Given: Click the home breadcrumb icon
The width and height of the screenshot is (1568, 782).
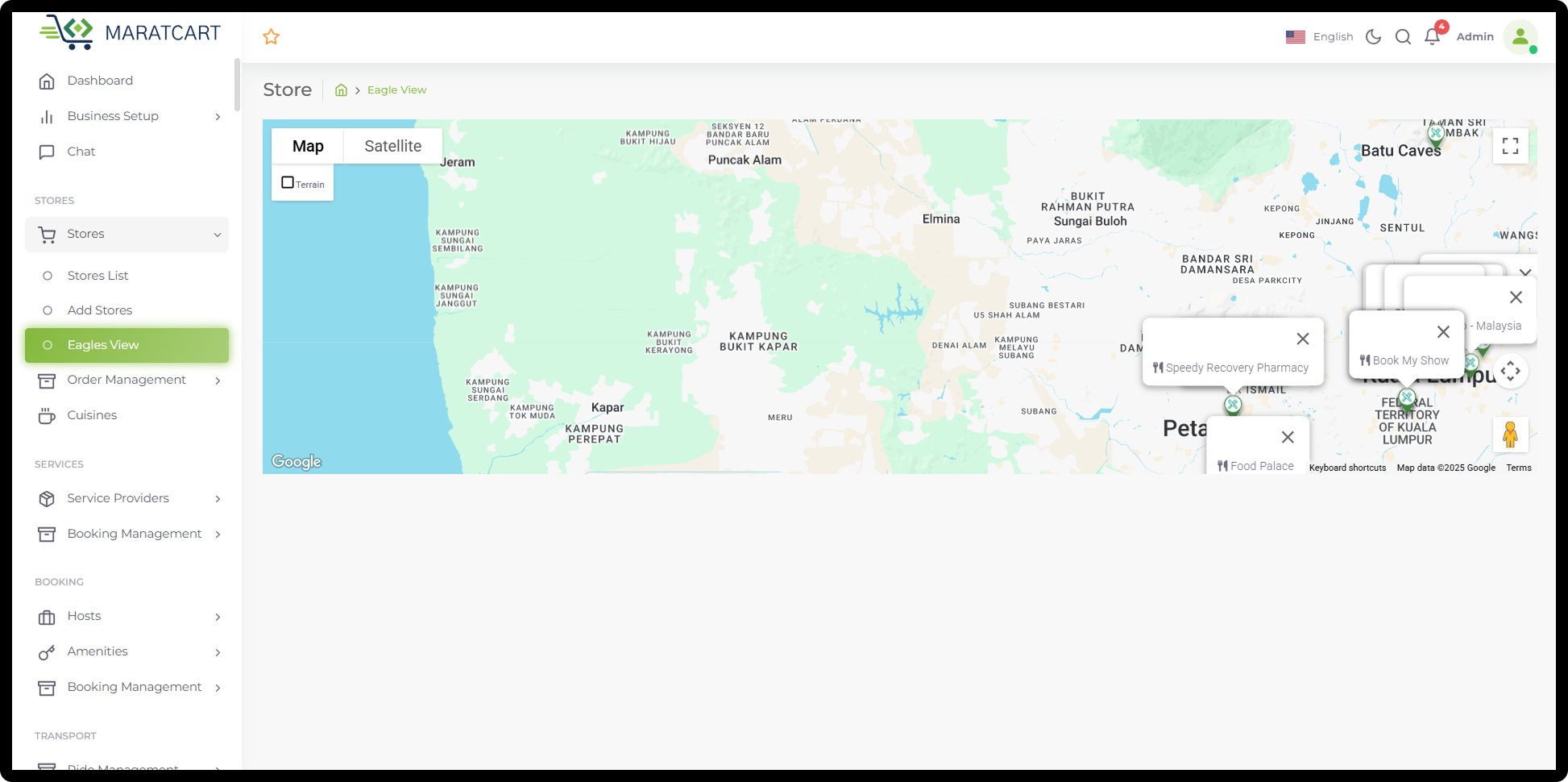Looking at the screenshot, I should [341, 90].
